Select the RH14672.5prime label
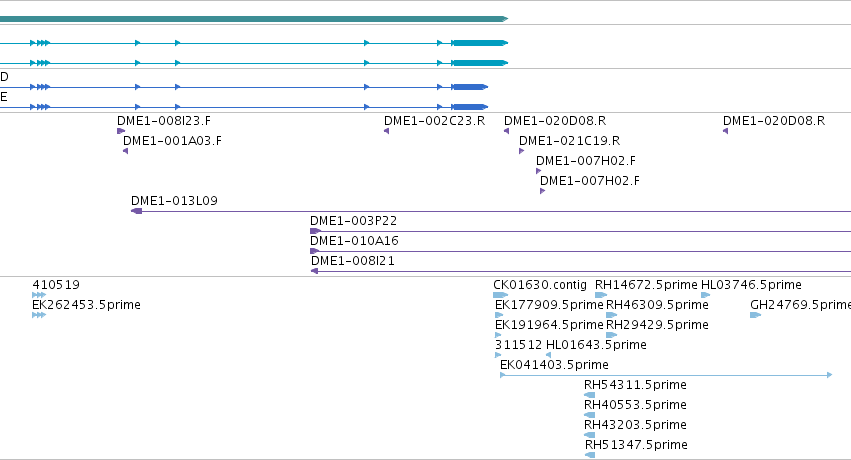This screenshot has height=460, width=851. (646, 285)
